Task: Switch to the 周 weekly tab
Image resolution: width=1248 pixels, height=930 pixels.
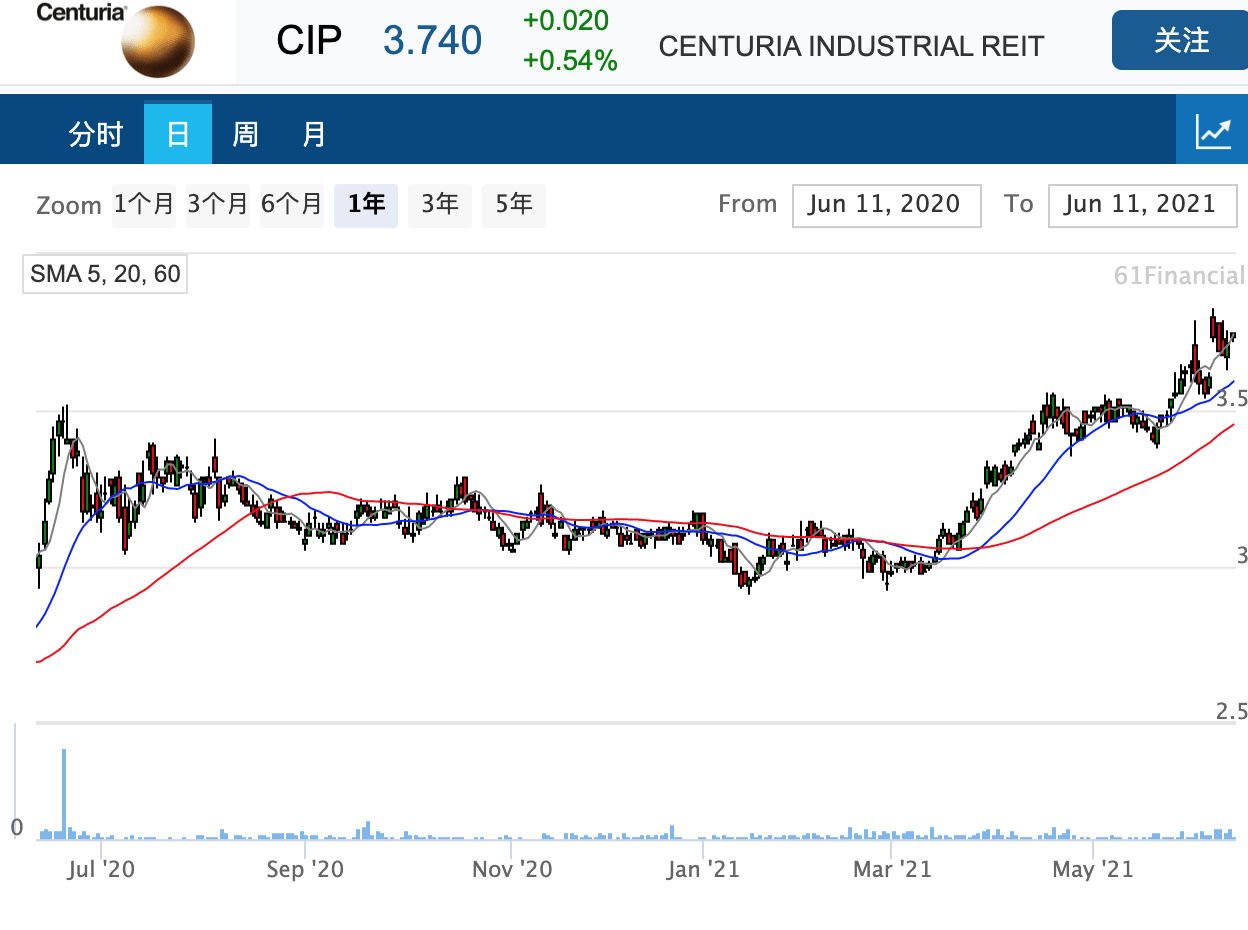Action: coord(245,133)
